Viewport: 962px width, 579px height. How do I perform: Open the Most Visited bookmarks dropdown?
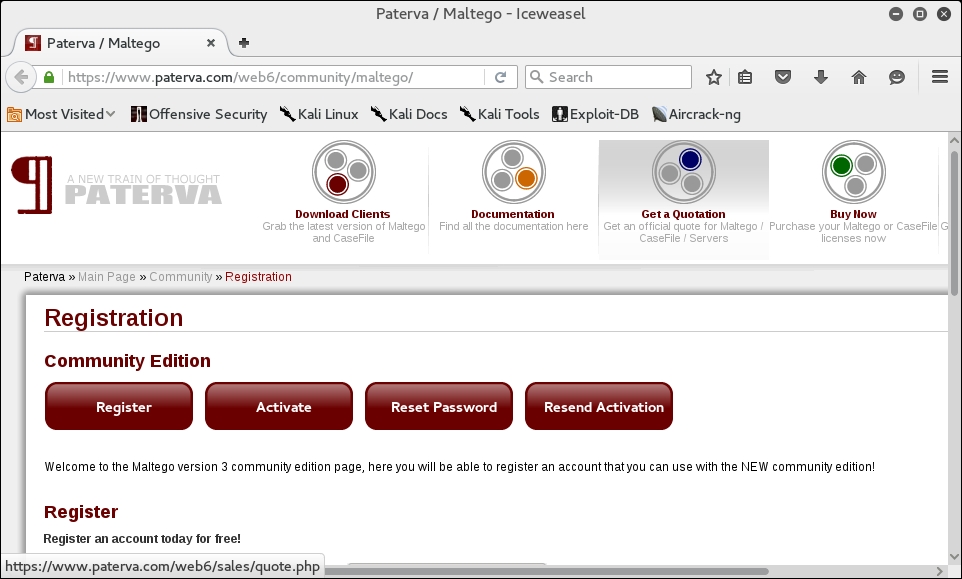(x=61, y=114)
